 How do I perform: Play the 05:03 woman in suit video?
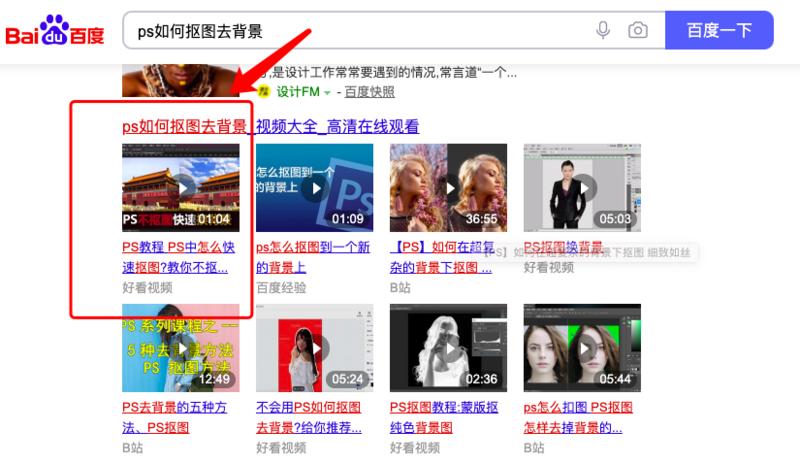[582, 187]
